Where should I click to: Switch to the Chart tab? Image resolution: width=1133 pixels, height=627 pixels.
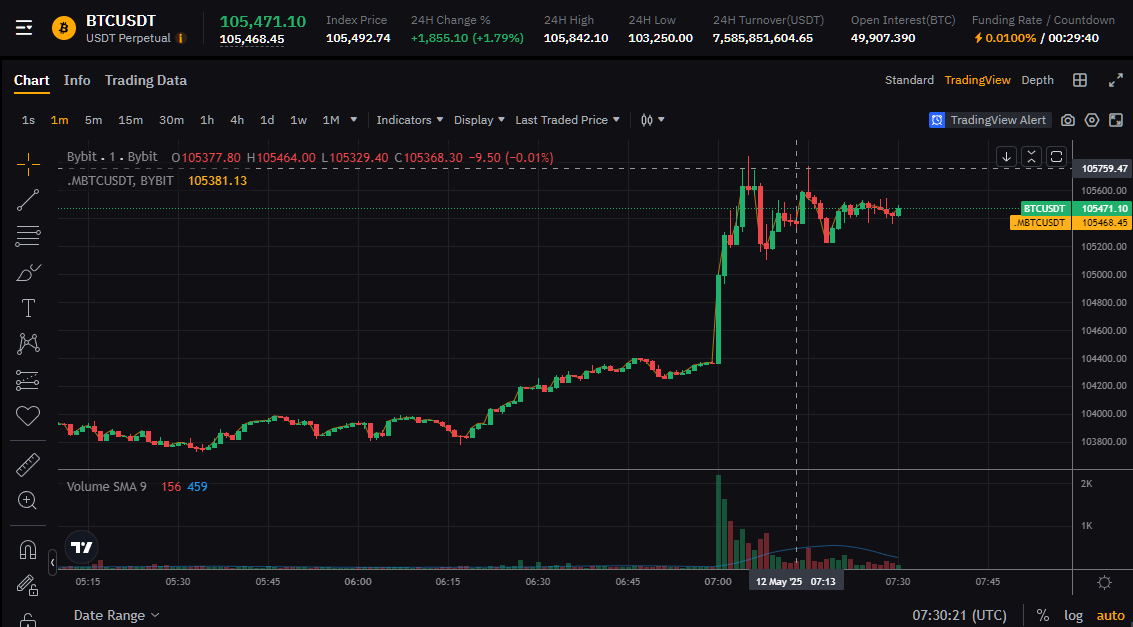click(32, 80)
